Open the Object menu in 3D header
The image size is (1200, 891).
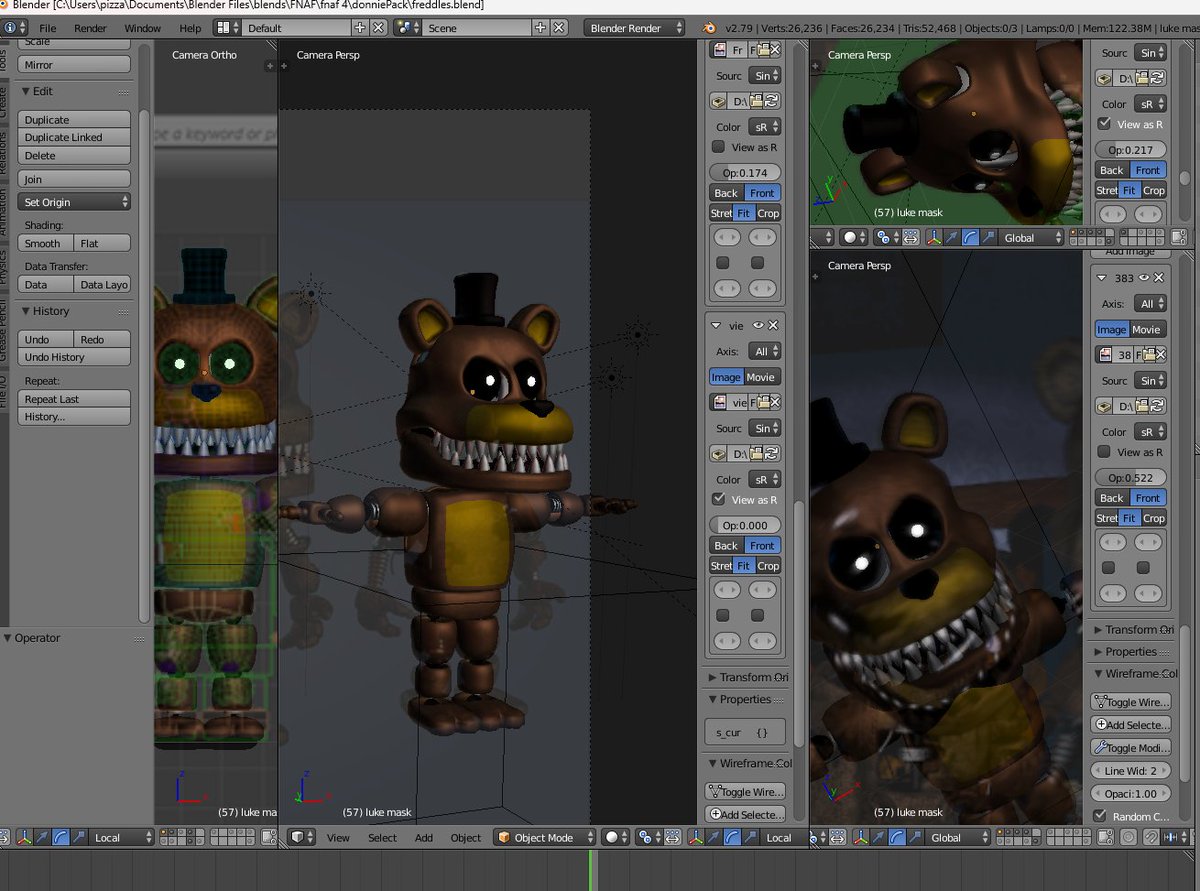pos(465,838)
